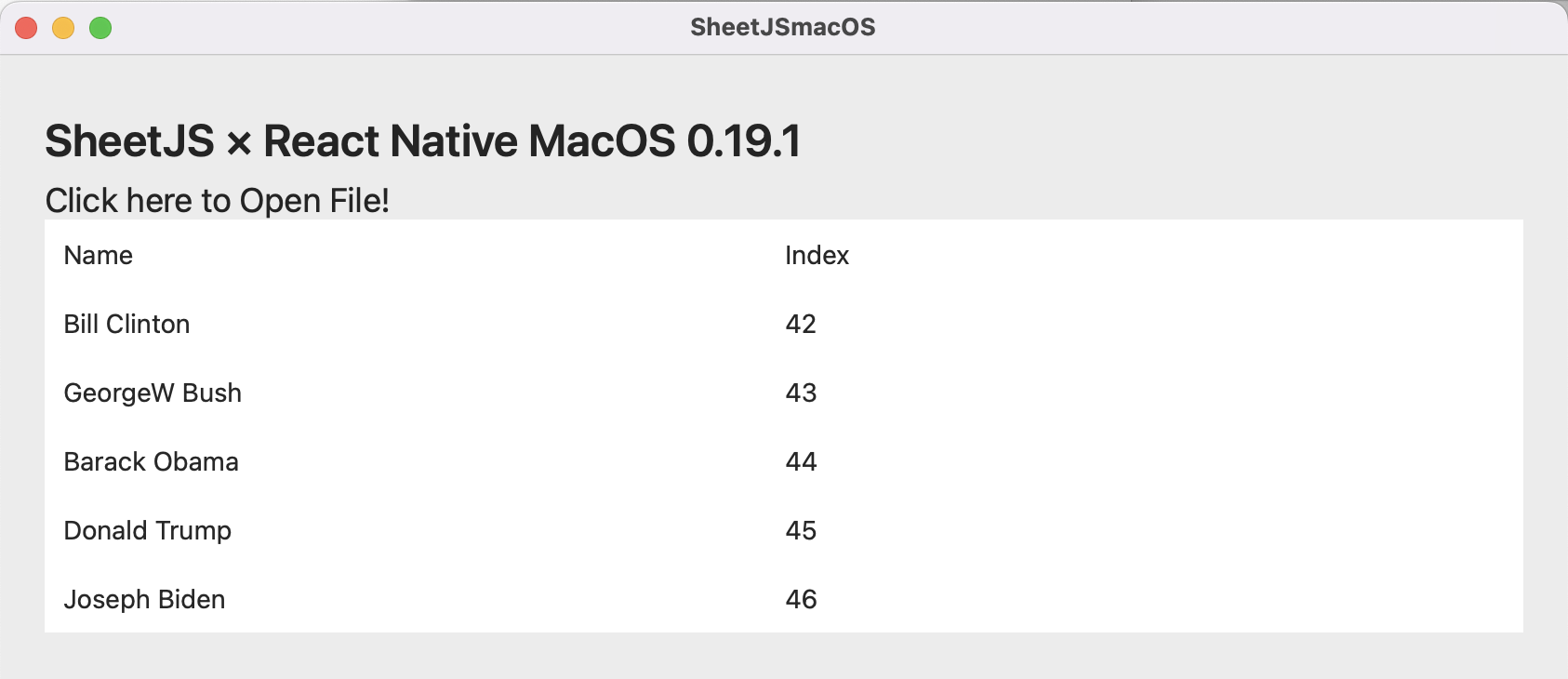Click the 'Click here to Open File!' link
The width and height of the screenshot is (1568, 679).
(217, 201)
